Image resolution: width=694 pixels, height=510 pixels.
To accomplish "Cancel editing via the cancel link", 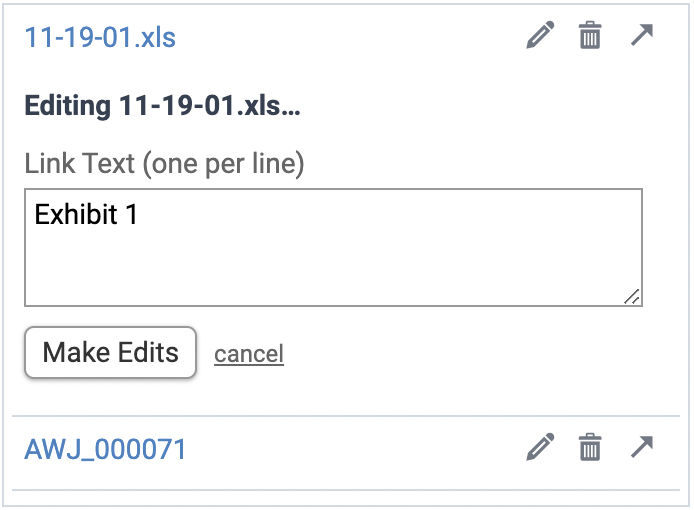I will (249, 353).
